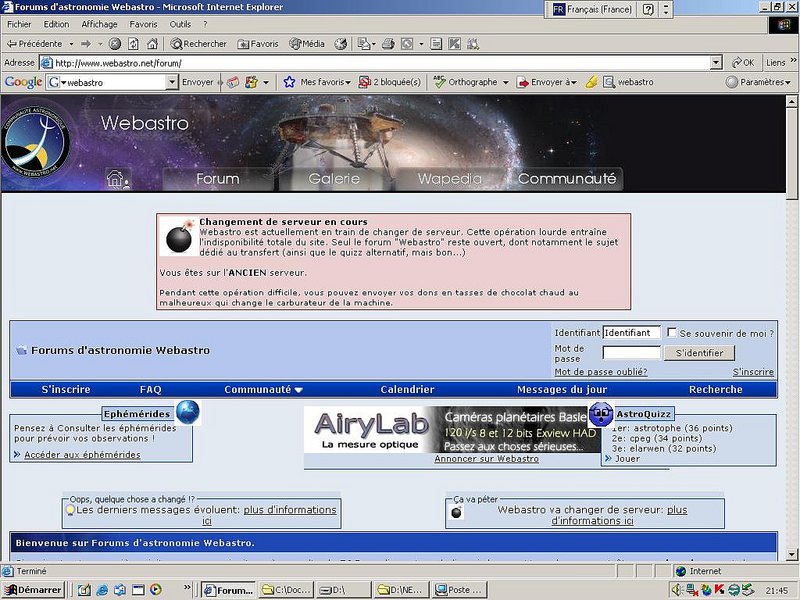800x600 pixels.
Task: Click S'inscrire in the blue navigation bar
Action: (x=66, y=389)
